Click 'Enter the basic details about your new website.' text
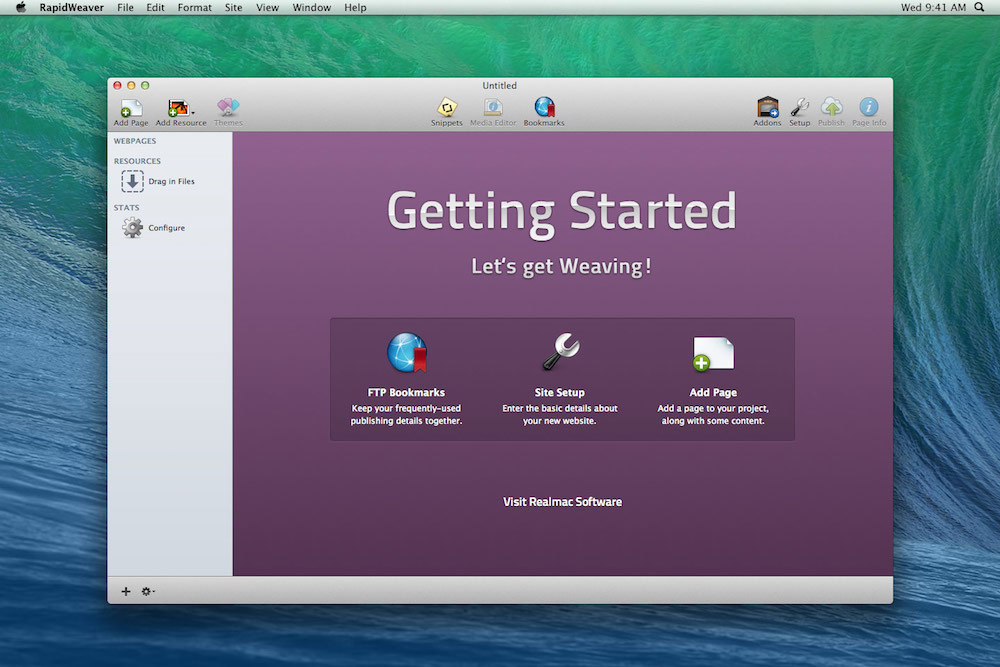 click(559, 414)
